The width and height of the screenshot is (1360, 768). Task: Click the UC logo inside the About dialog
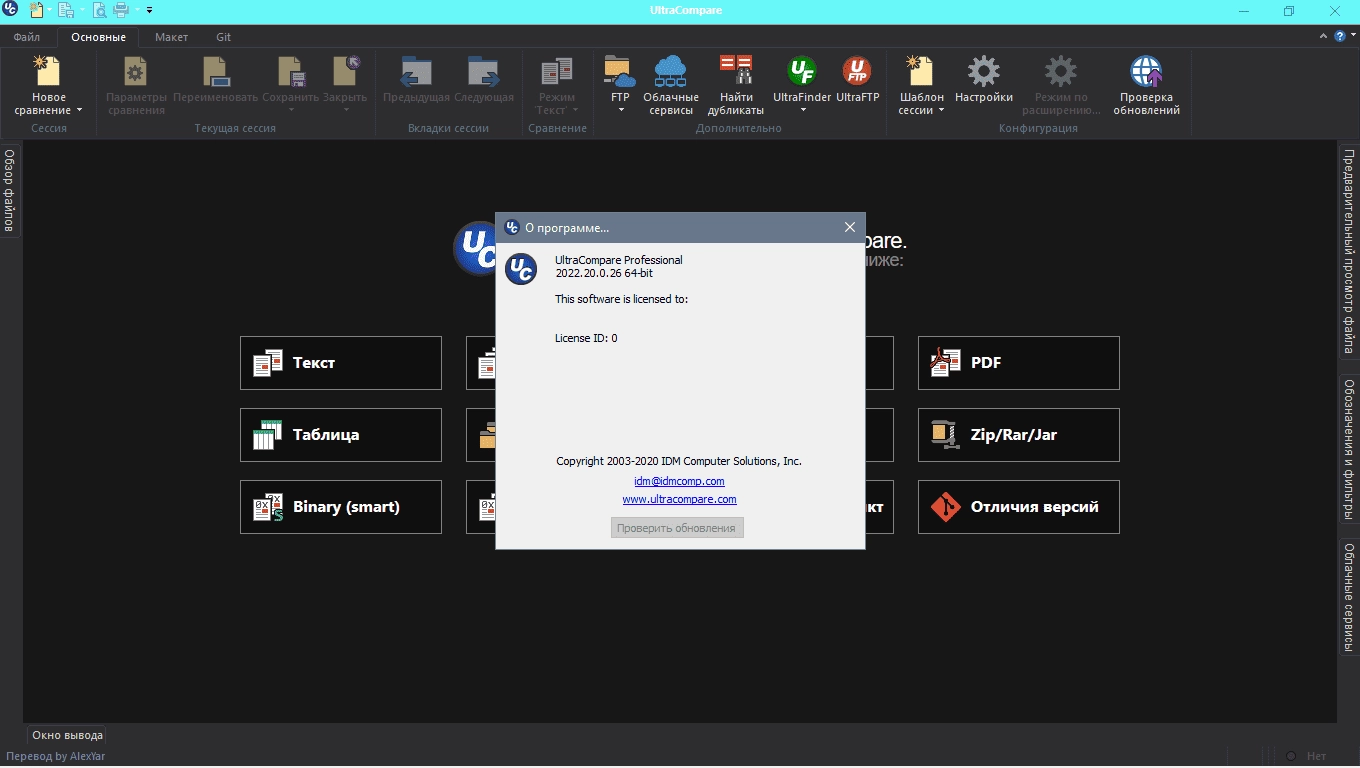[521, 269]
